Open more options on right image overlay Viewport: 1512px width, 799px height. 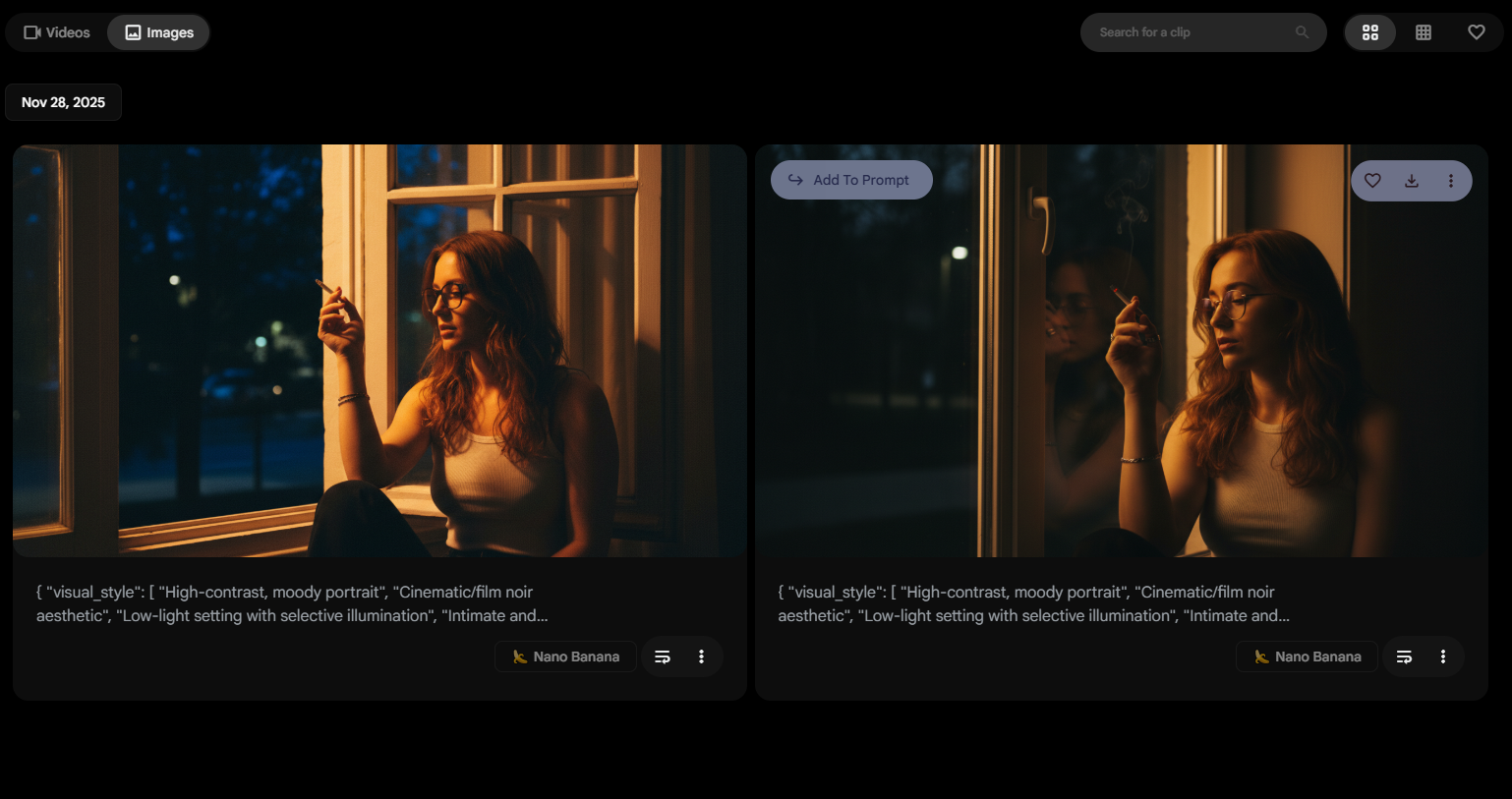(x=1450, y=181)
